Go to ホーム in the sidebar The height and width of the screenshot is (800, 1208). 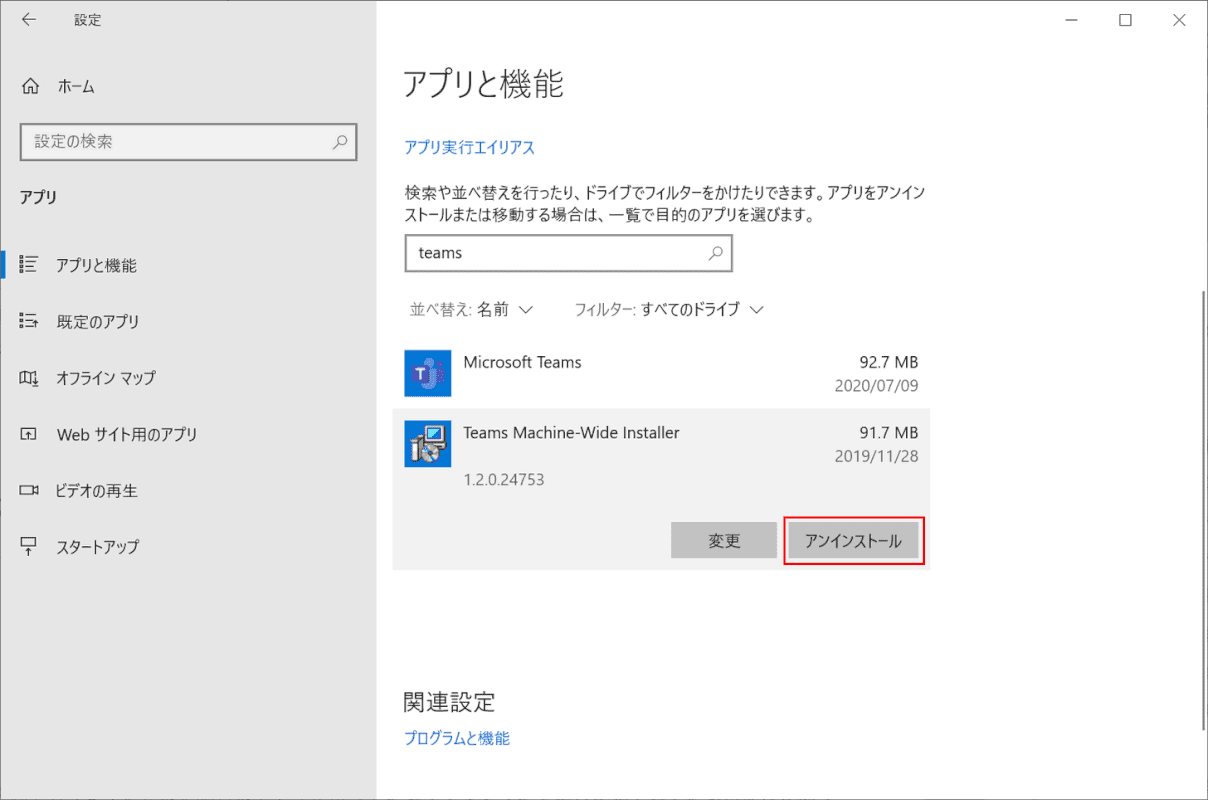(x=188, y=86)
